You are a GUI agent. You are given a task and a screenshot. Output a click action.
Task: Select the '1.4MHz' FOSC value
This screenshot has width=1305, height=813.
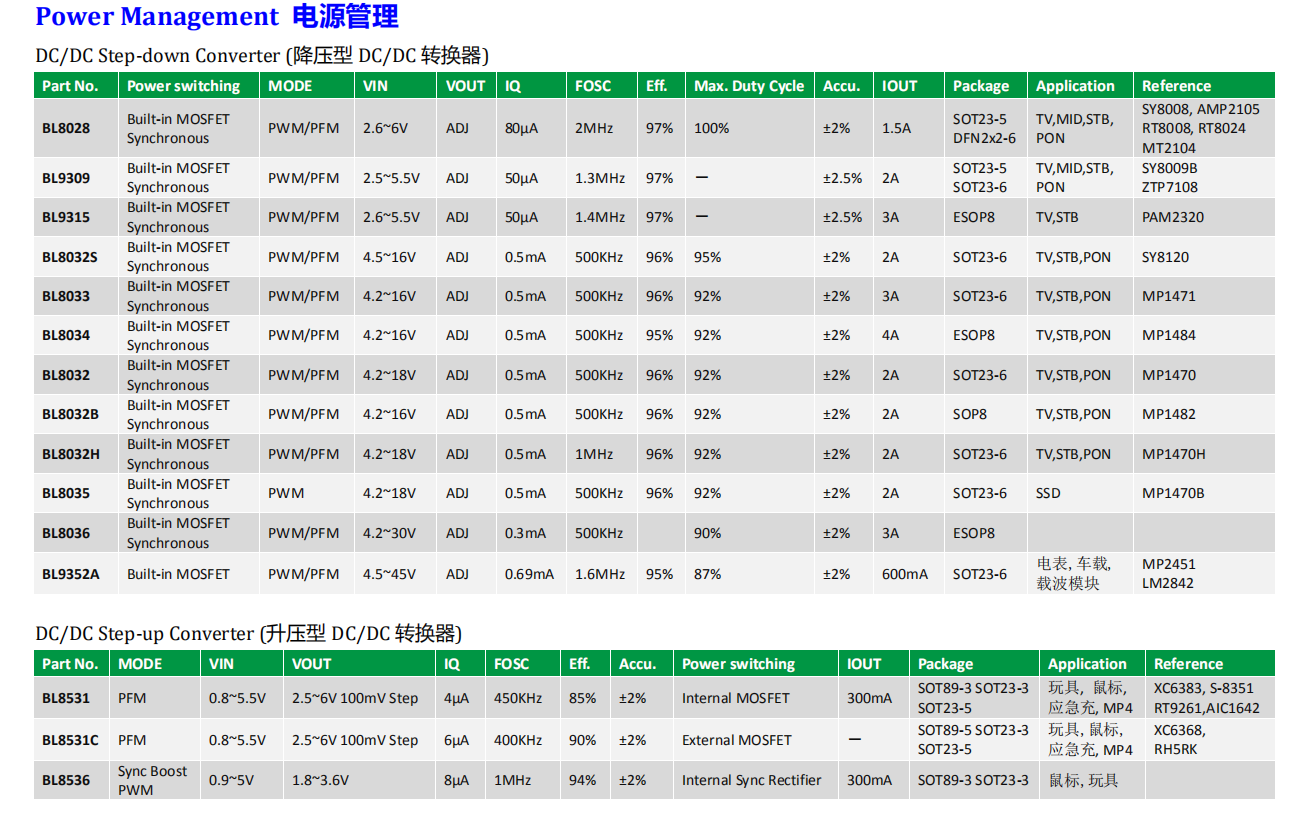(600, 217)
